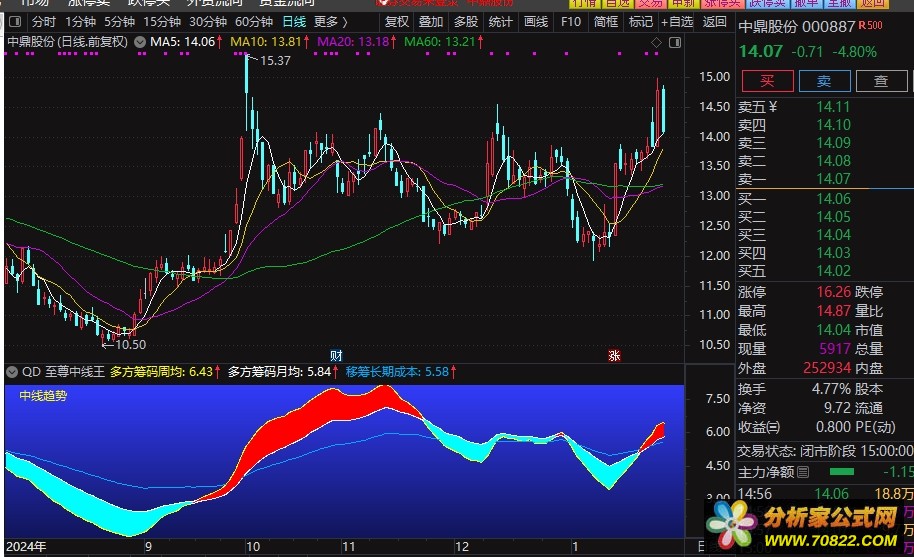The height and width of the screenshot is (557, 914).
Task: Click the 标记 mark tool
Action: click(x=641, y=22)
